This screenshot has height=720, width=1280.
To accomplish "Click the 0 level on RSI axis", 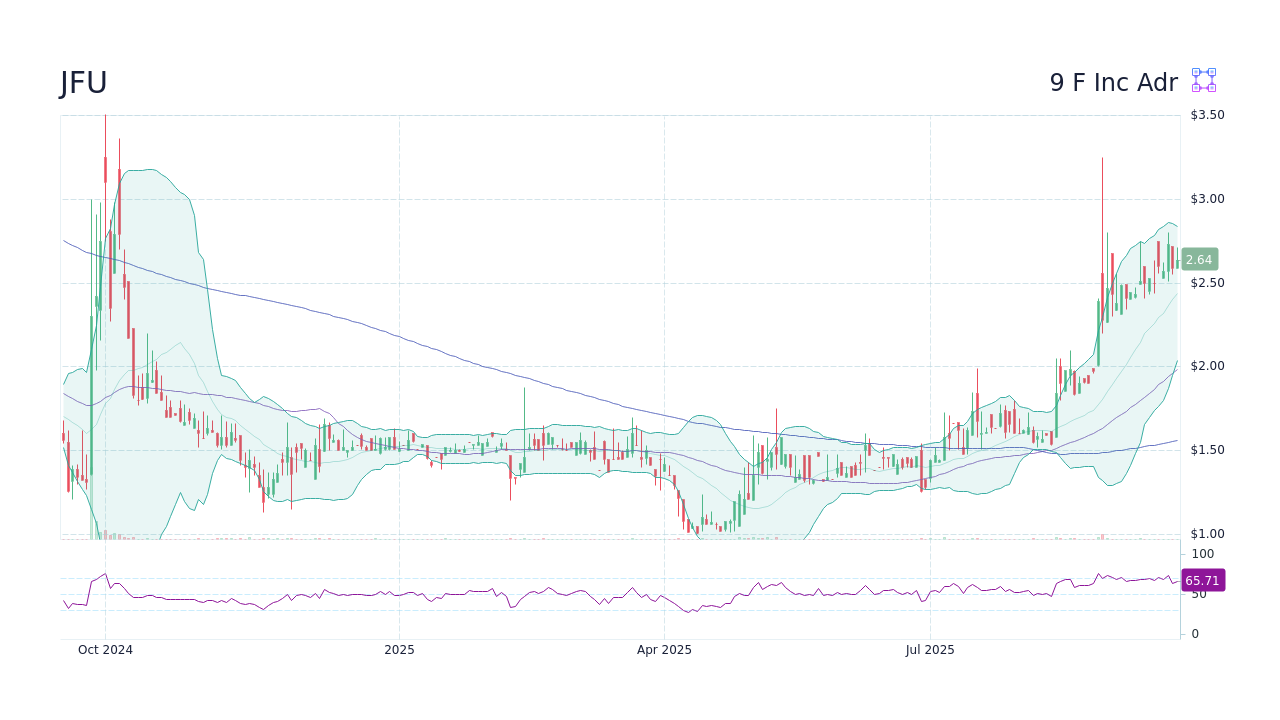I will click(x=1194, y=634).
